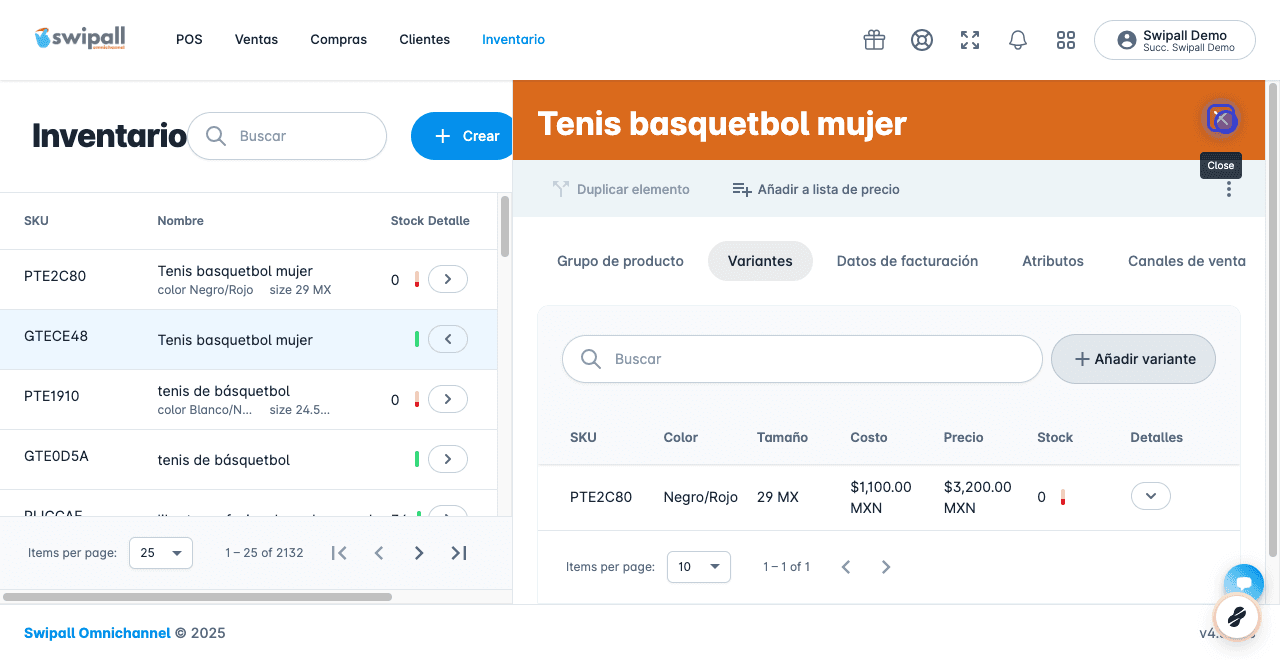This screenshot has height=660, width=1280.
Task: Click the inventory list vertical scrollbar
Action: tap(505, 227)
